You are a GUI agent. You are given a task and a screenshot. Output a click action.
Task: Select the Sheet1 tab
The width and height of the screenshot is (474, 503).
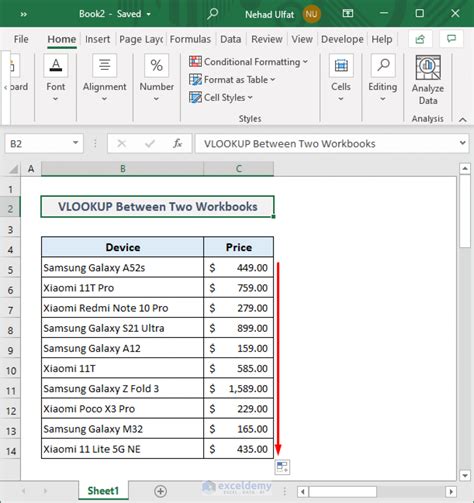[103, 491]
